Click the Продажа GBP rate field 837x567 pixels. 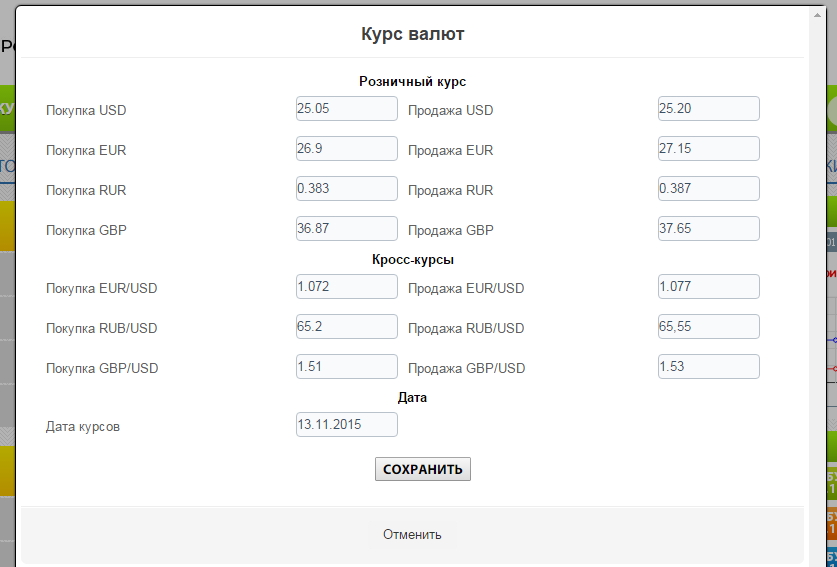point(708,229)
